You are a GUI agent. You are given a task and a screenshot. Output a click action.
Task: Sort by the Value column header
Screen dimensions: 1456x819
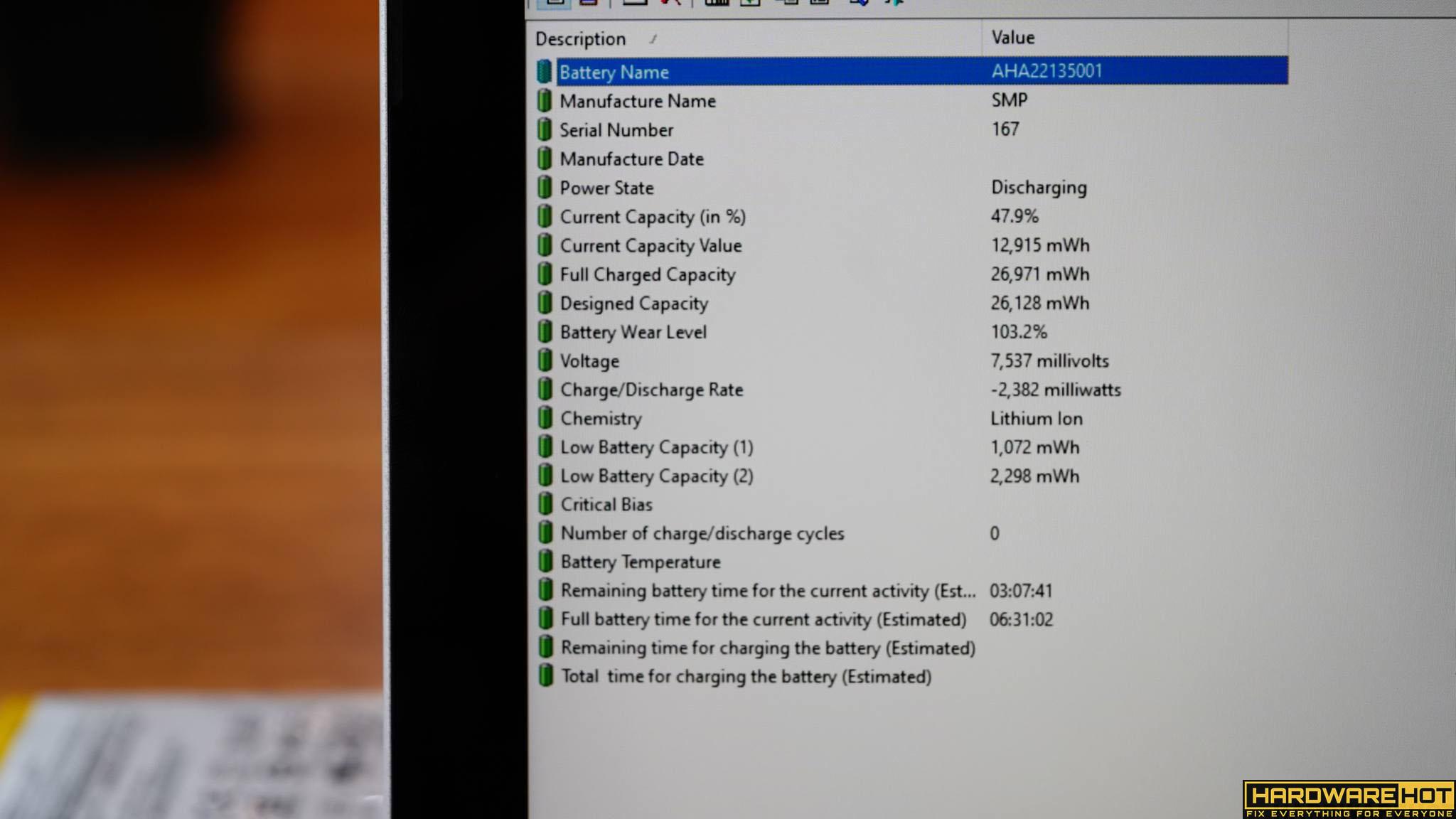click(1013, 38)
